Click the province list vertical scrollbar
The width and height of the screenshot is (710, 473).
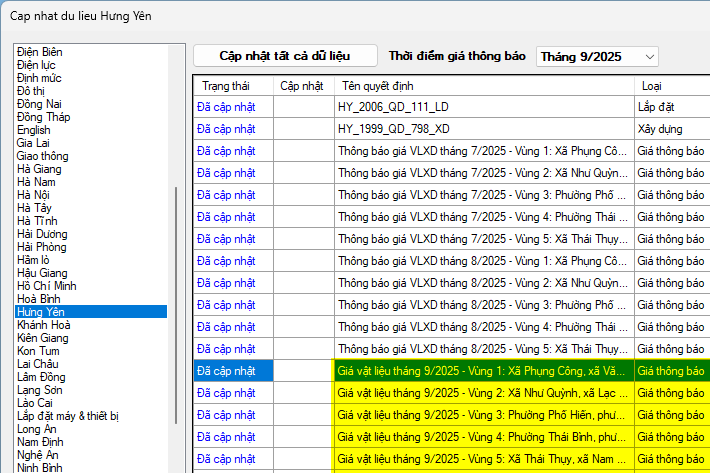[x=177, y=250]
